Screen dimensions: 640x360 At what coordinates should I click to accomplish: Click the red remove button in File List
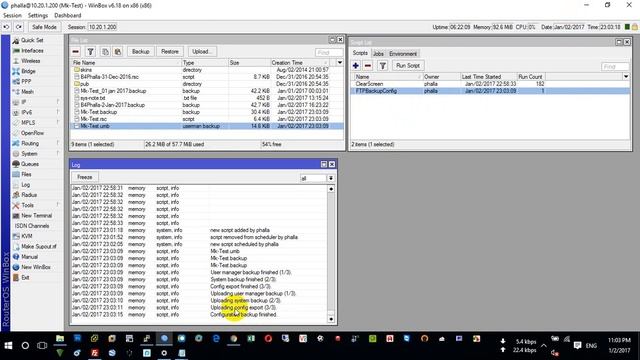tap(76, 51)
